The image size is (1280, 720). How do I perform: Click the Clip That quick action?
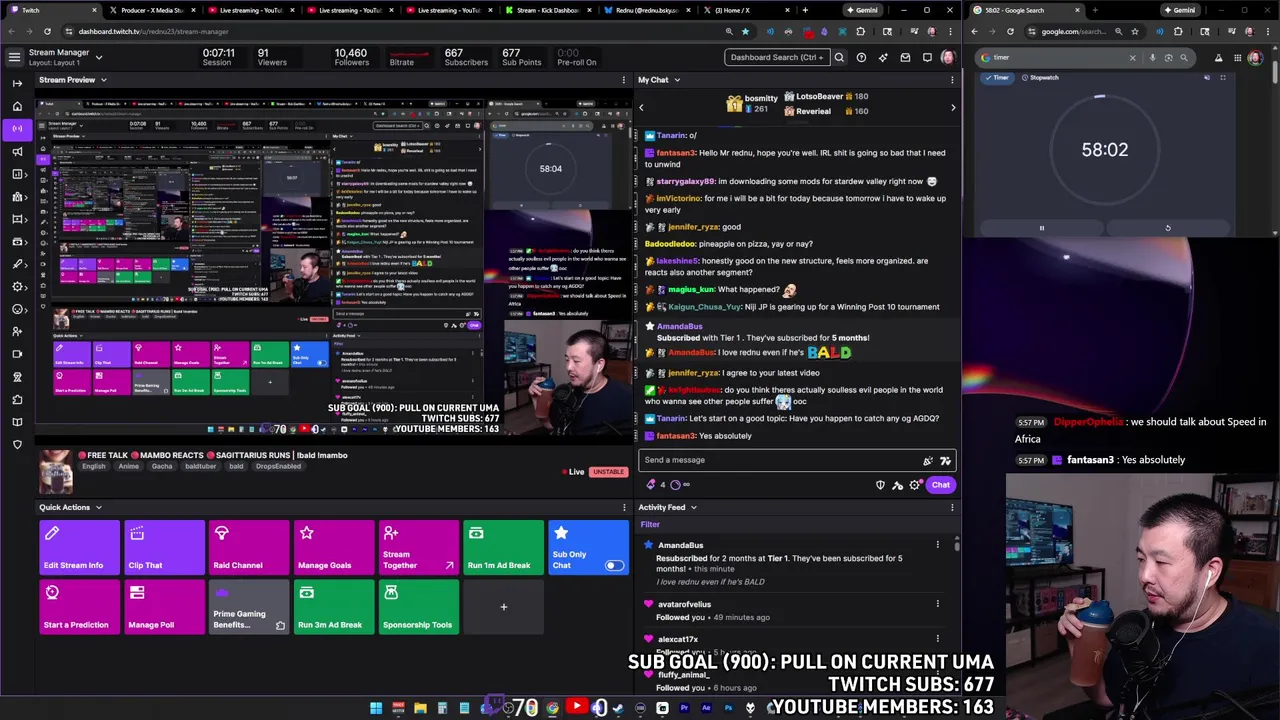coord(164,547)
